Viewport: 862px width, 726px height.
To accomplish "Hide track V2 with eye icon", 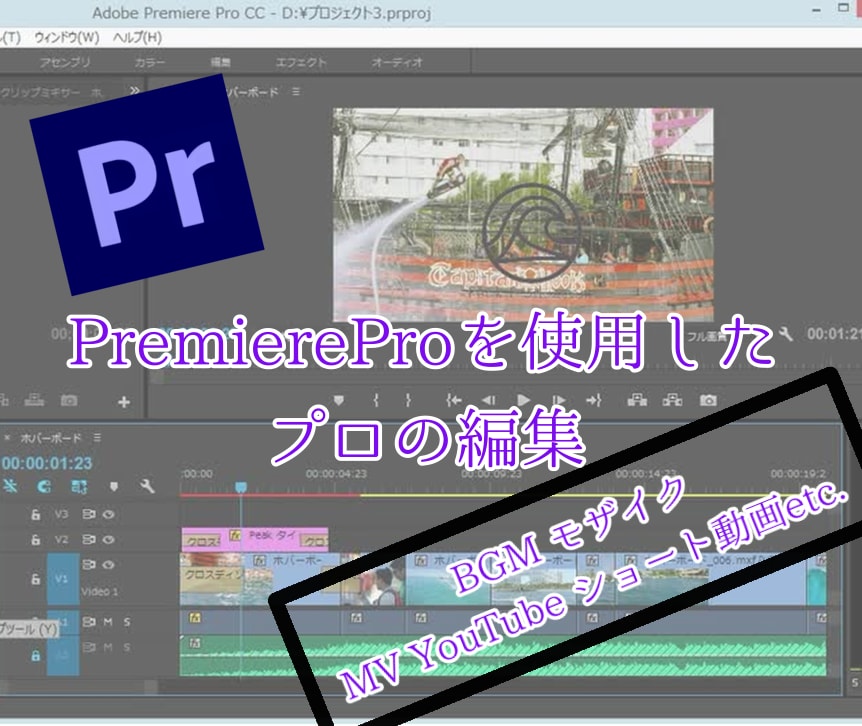I will click(109, 540).
